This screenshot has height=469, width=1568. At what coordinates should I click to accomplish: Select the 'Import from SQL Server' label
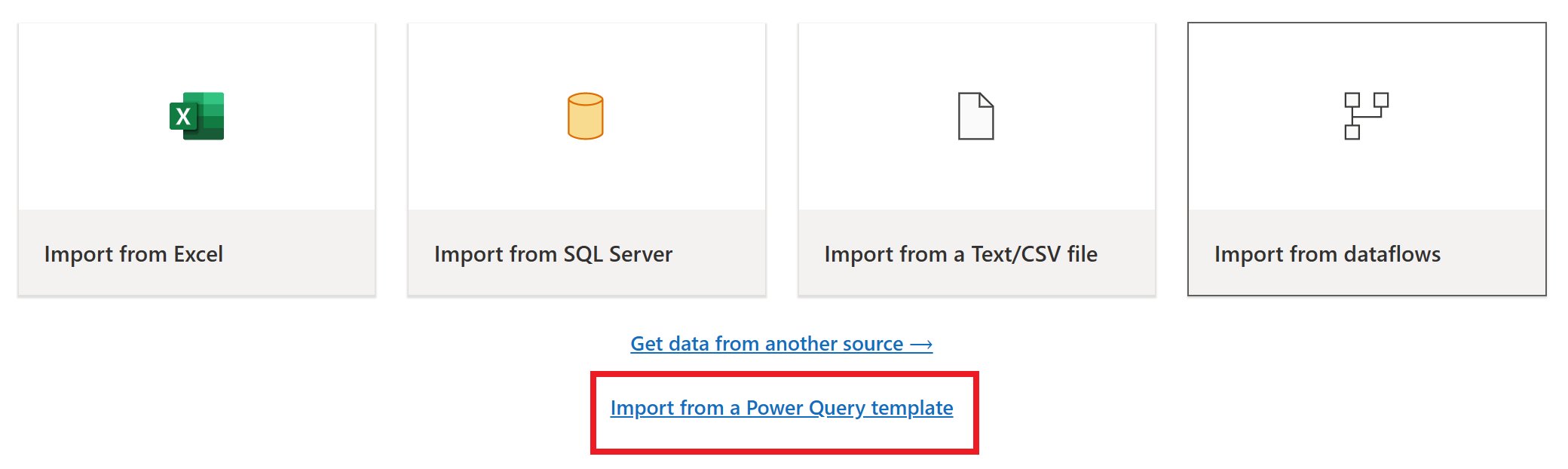click(x=553, y=254)
